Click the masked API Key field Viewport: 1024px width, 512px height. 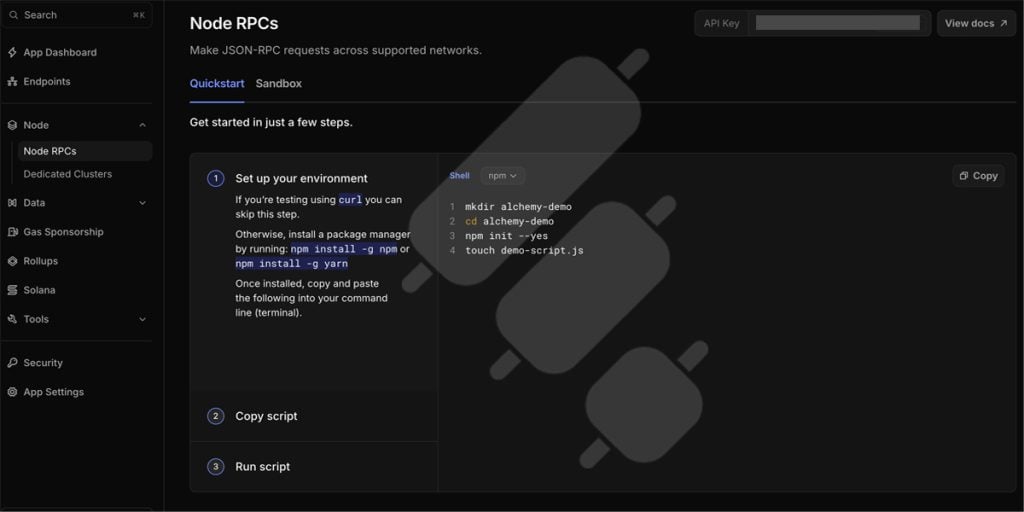[x=839, y=24]
